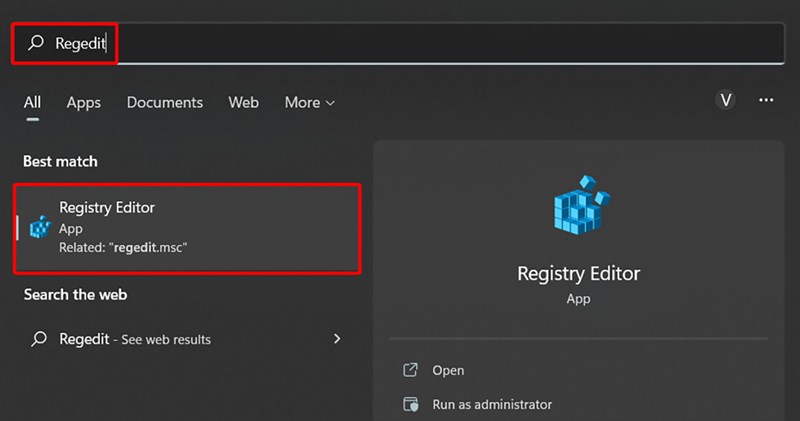Click the search magnifier icon in search box

pos(36,42)
